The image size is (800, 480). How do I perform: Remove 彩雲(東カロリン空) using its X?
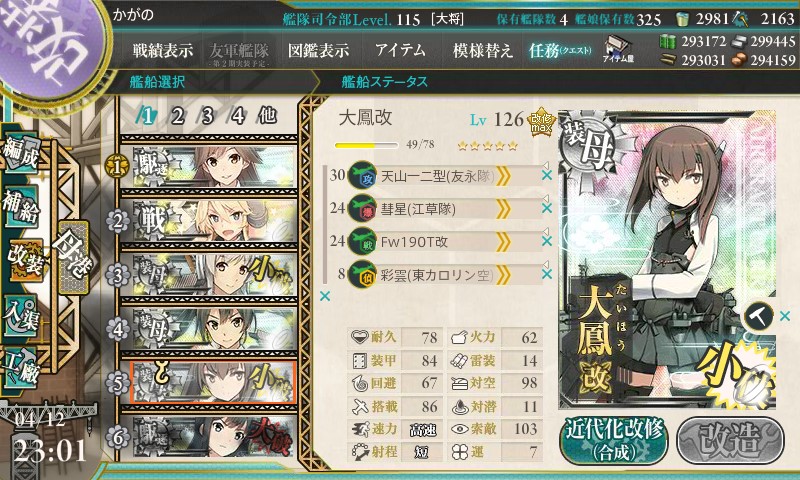(x=547, y=274)
